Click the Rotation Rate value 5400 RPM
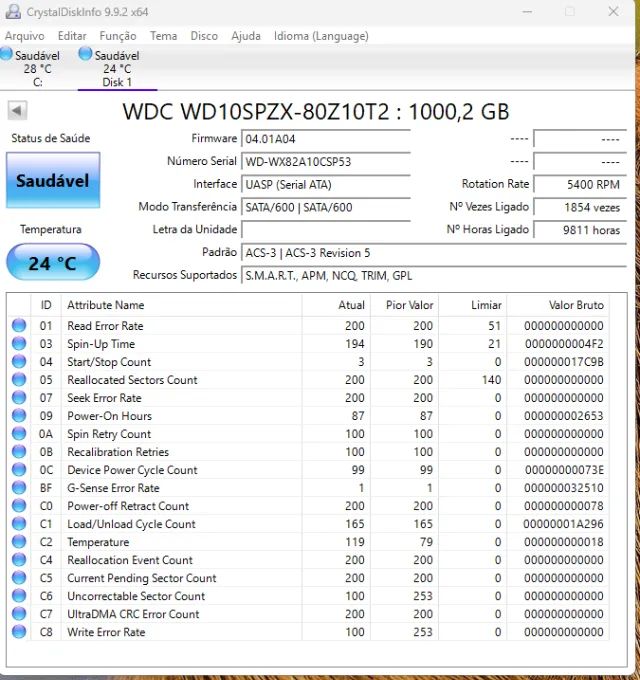Viewport: 640px width, 680px height. pos(580,185)
